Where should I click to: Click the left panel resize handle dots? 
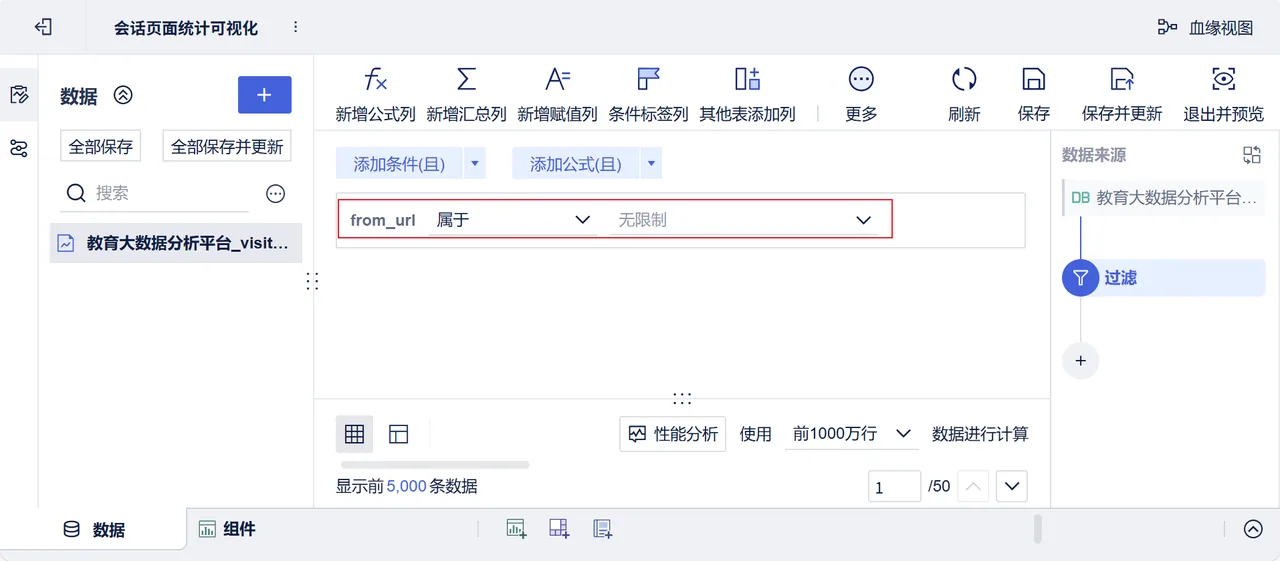(x=312, y=281)
